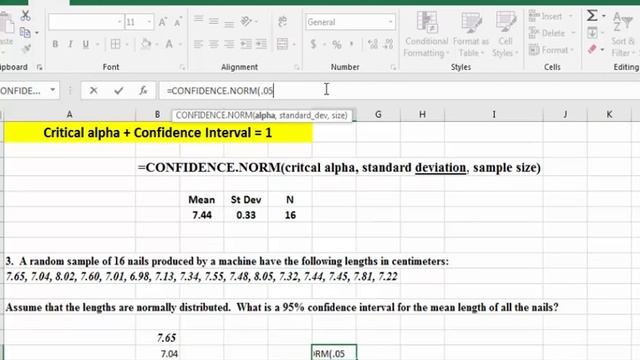Screen dimensions: 640x360
Task: Click the cell containing 0.33 St Dev
Action: tap(246, 215)
